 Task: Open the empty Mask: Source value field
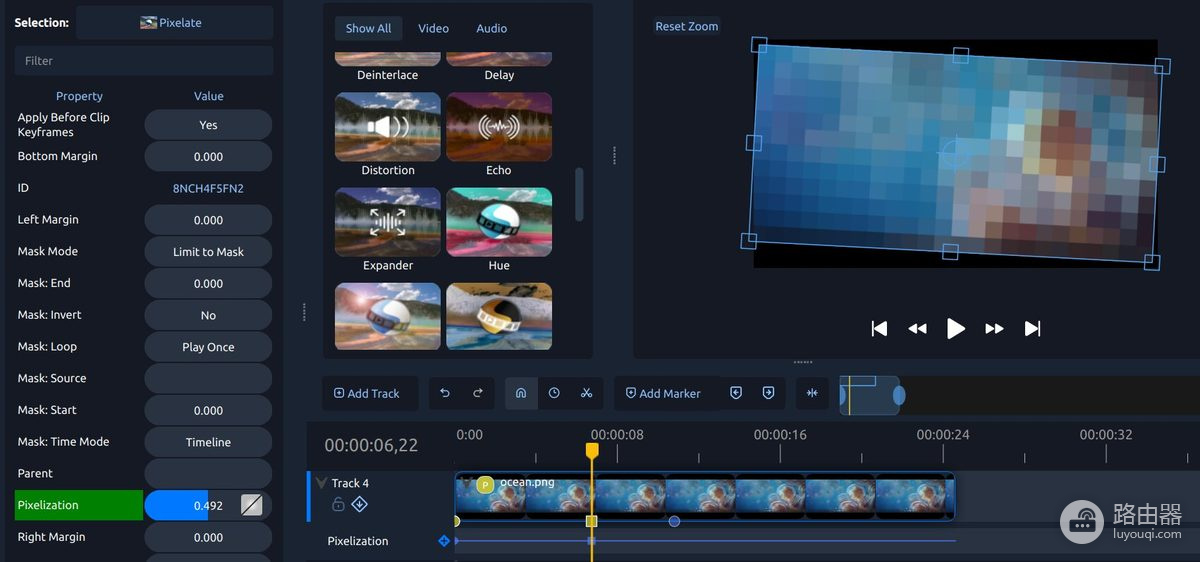[x=208, y=378]
